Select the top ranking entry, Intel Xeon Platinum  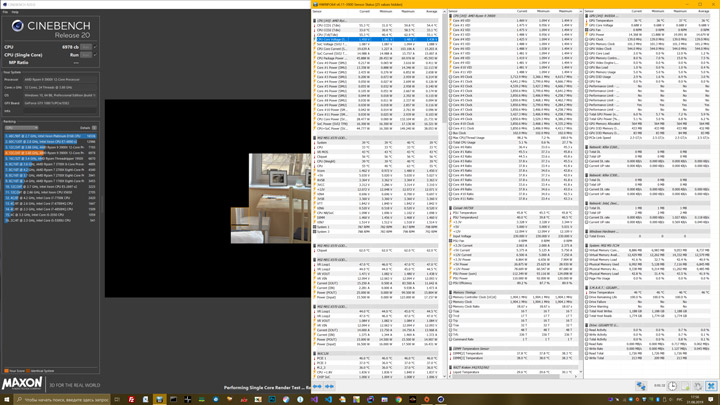point(51,136)
